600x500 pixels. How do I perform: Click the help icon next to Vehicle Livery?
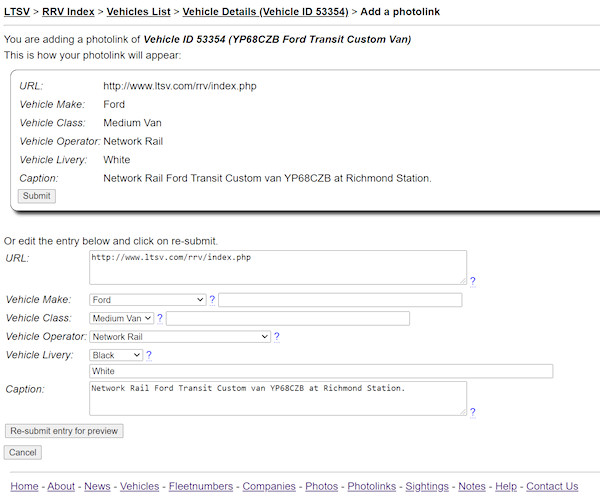point(149,355)
